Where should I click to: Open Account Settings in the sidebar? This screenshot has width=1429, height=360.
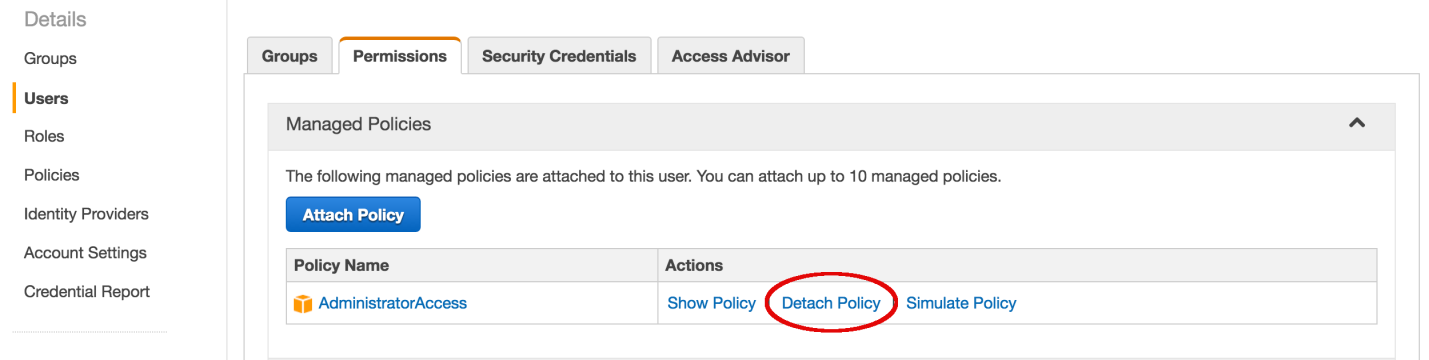tap(85, 253)
